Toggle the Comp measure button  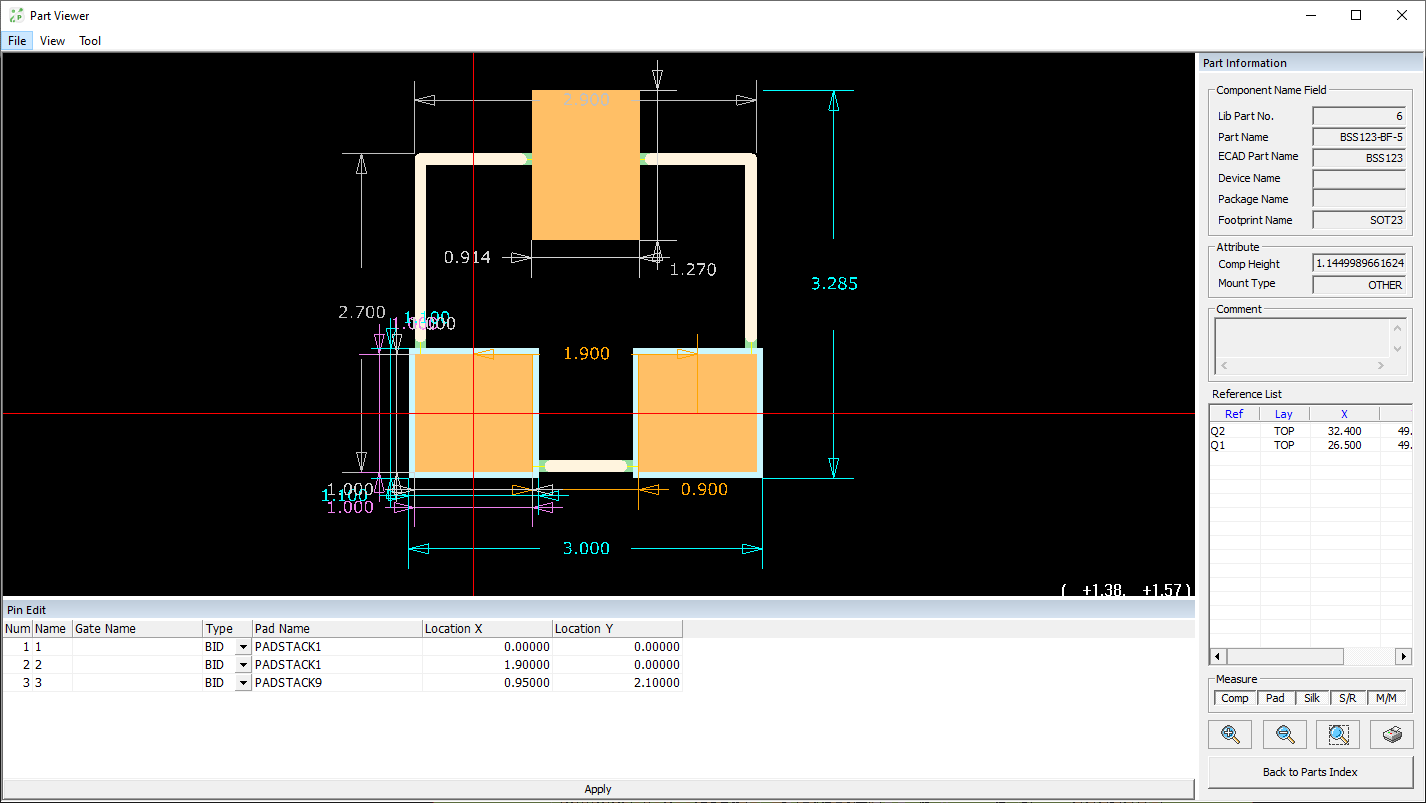[x=1234, y=698]
